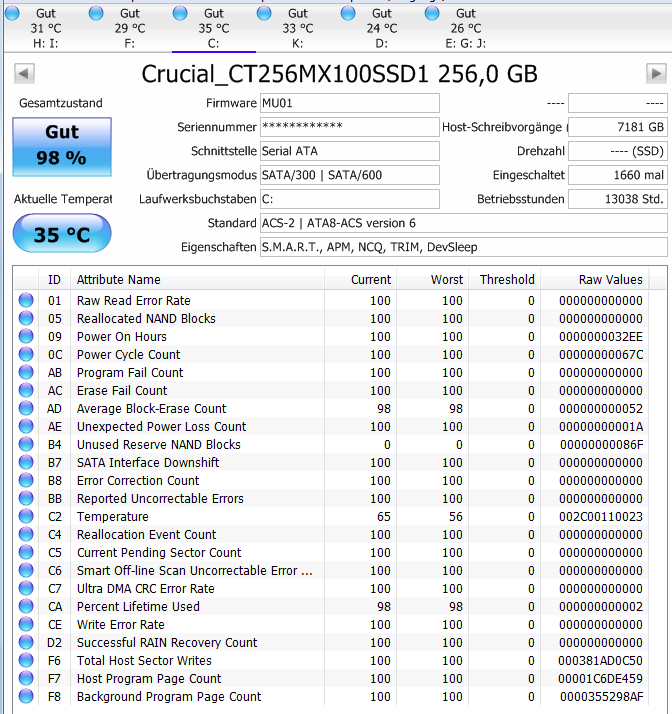Click status icon of Temperature row
The width and height of the screenshot is (672, 714).
26,516
